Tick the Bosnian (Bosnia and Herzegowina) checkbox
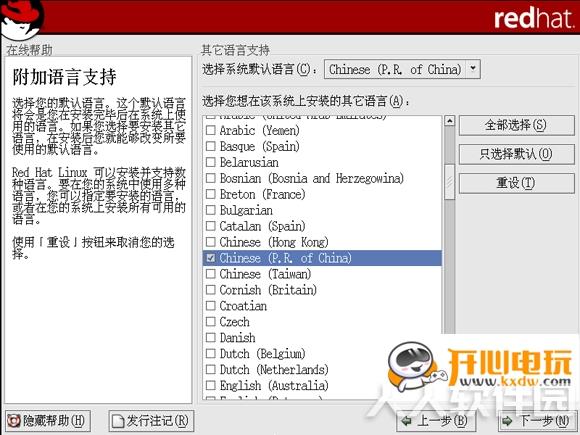 point(210,178)
